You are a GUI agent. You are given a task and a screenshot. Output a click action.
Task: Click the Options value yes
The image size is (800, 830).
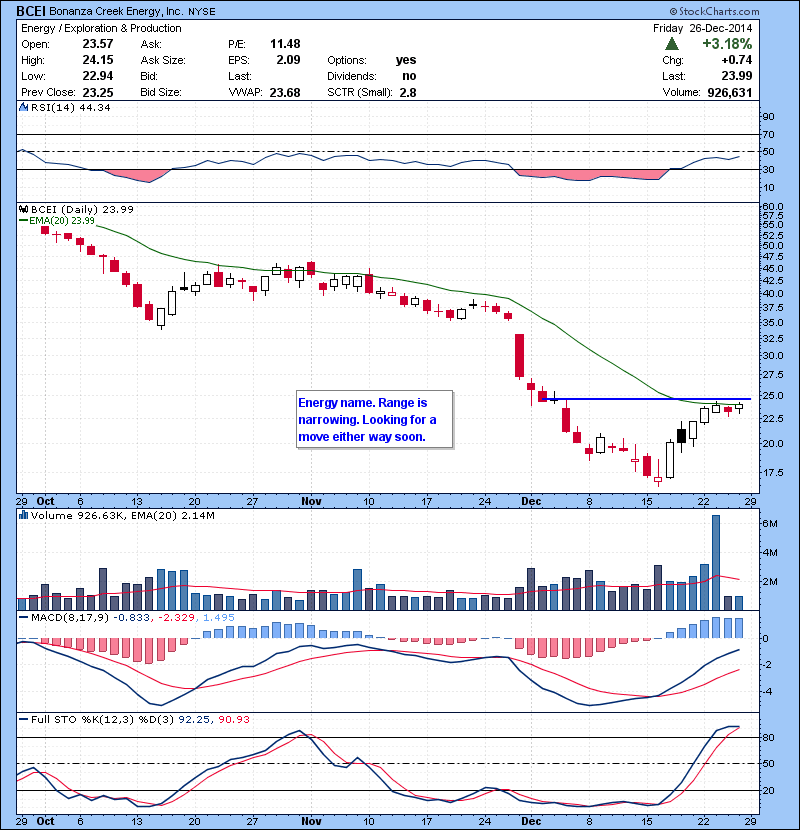[x=406, y=60]
